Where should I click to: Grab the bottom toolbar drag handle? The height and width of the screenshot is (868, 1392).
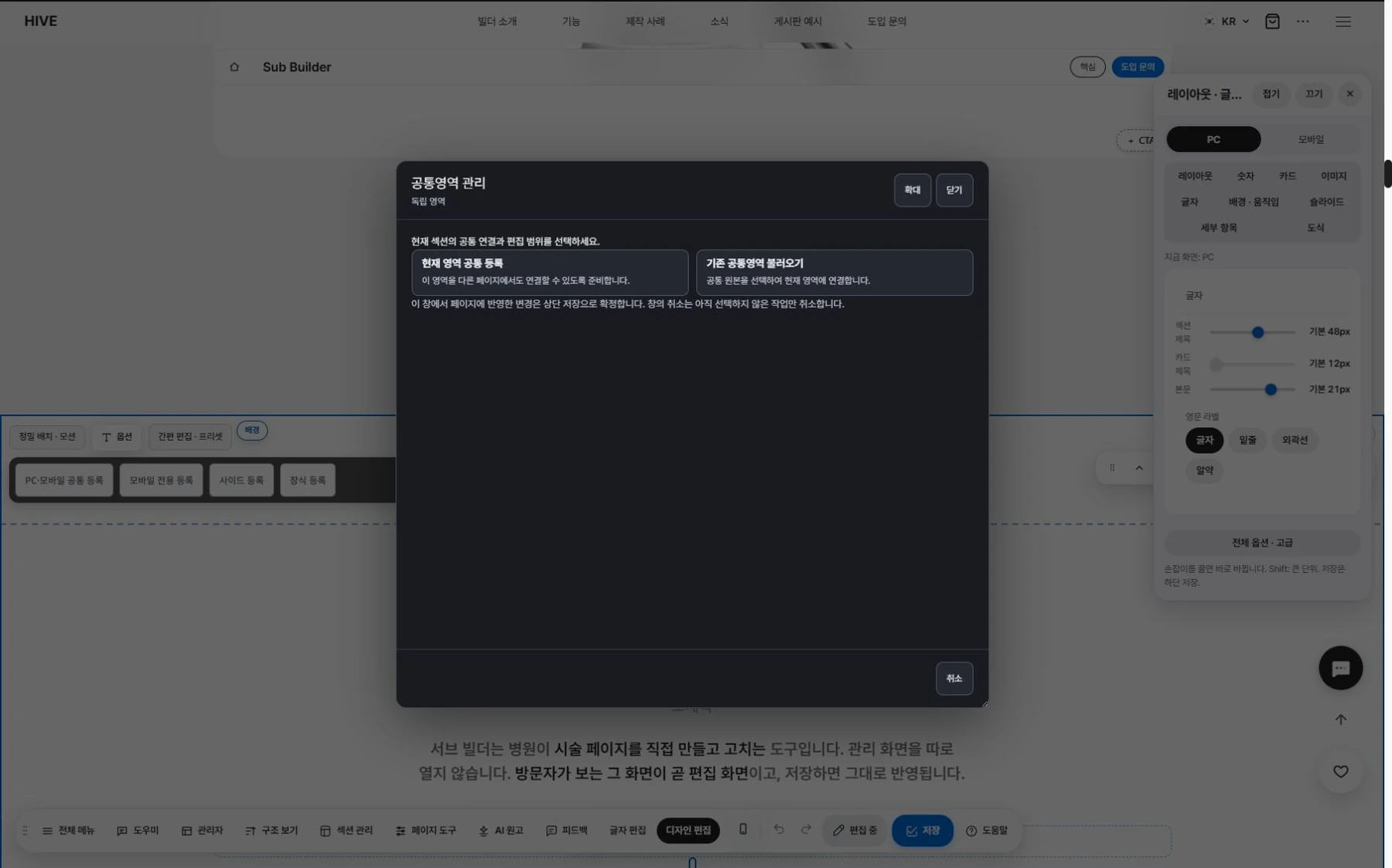tap(25, 830)
